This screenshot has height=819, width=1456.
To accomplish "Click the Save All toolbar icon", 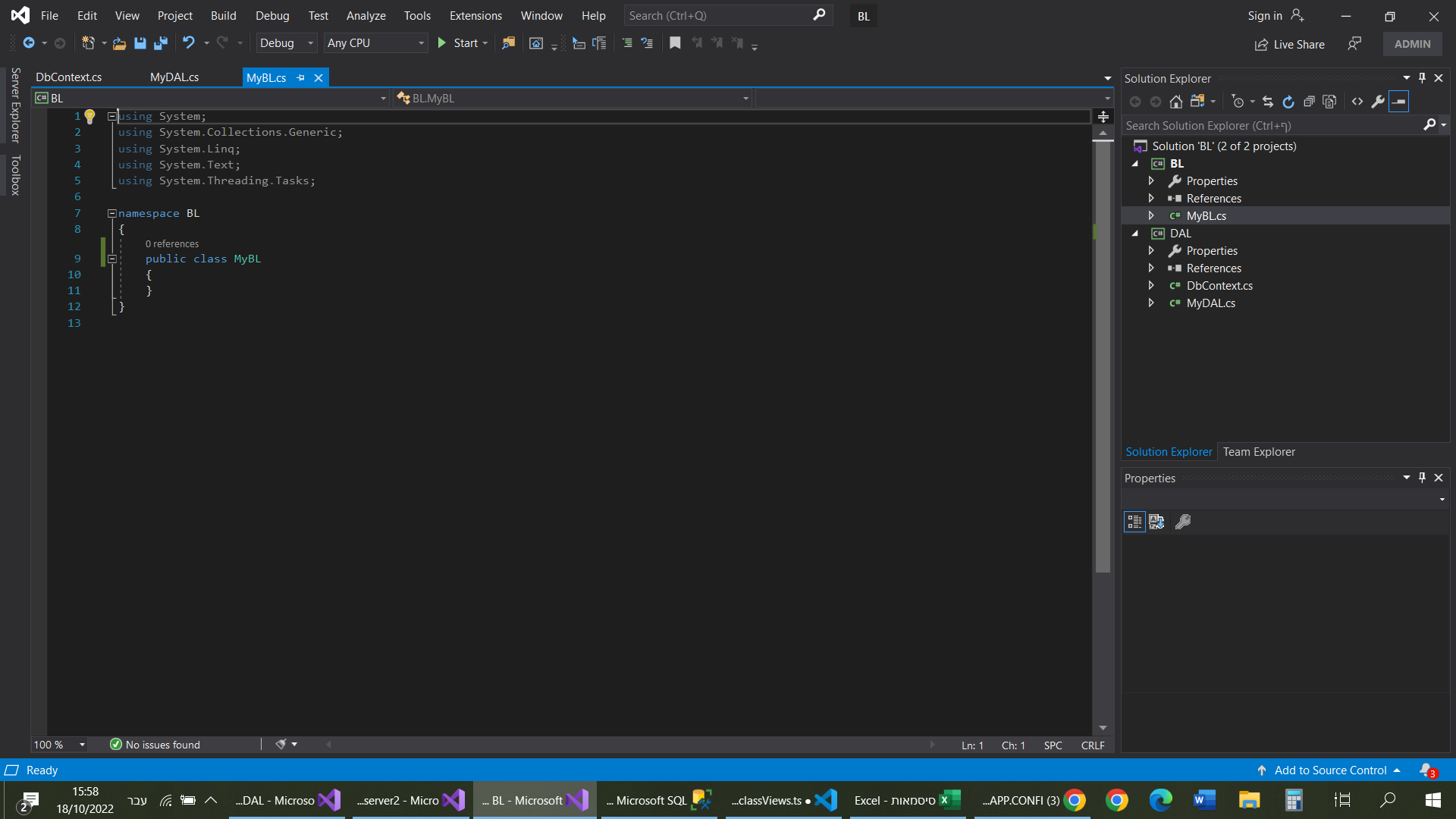I will tap(160, 43).
